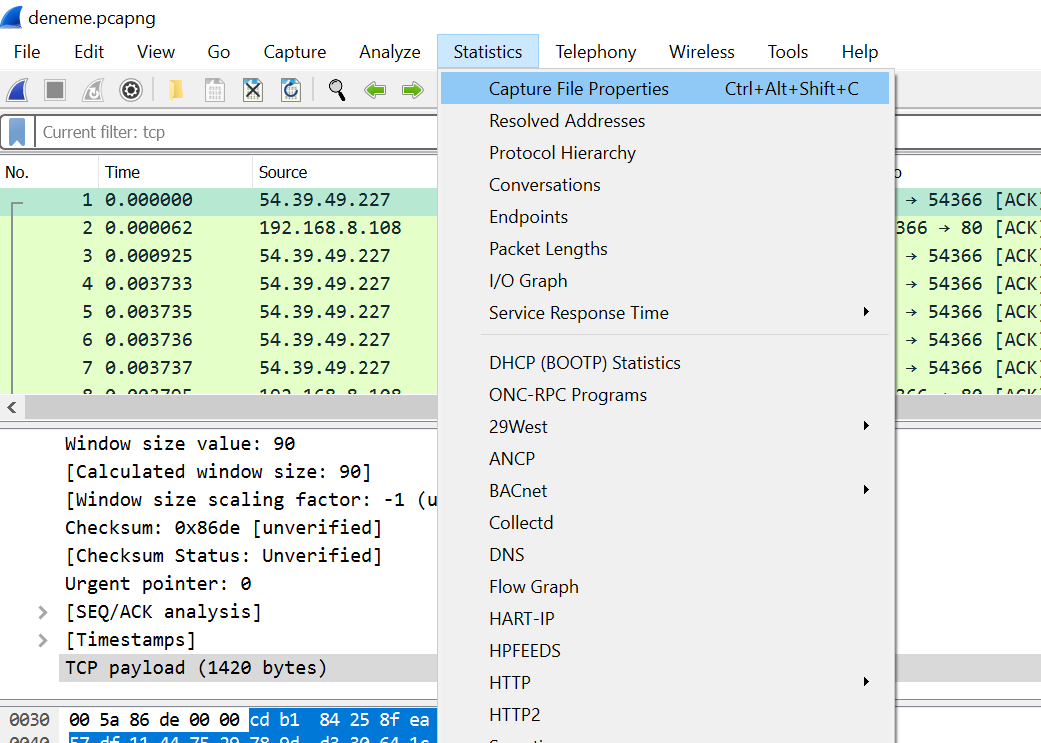Click the restart capture icon
Viewport: 1041px width, 743px height.
93,89
